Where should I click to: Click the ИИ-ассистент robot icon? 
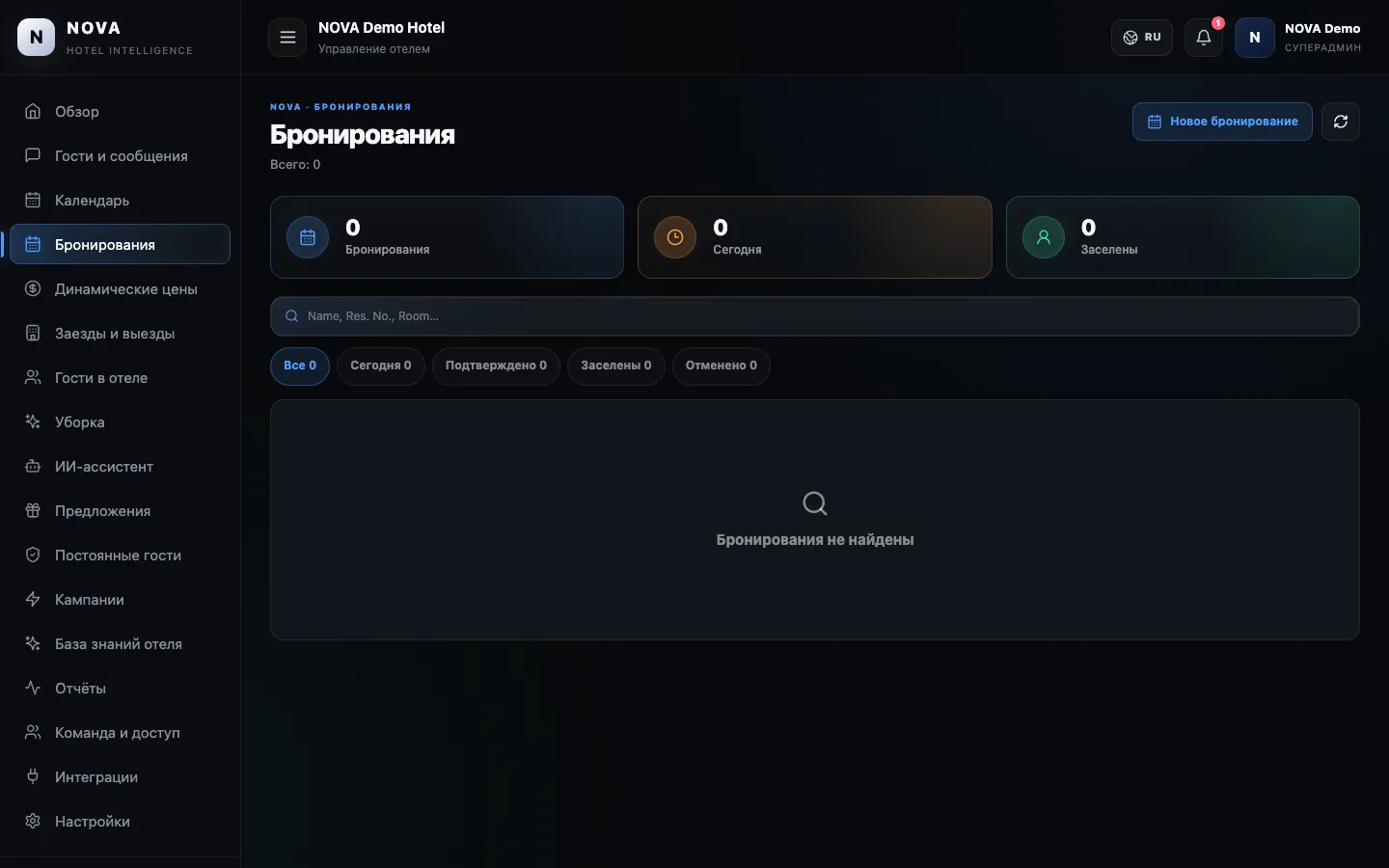[33, 466]
